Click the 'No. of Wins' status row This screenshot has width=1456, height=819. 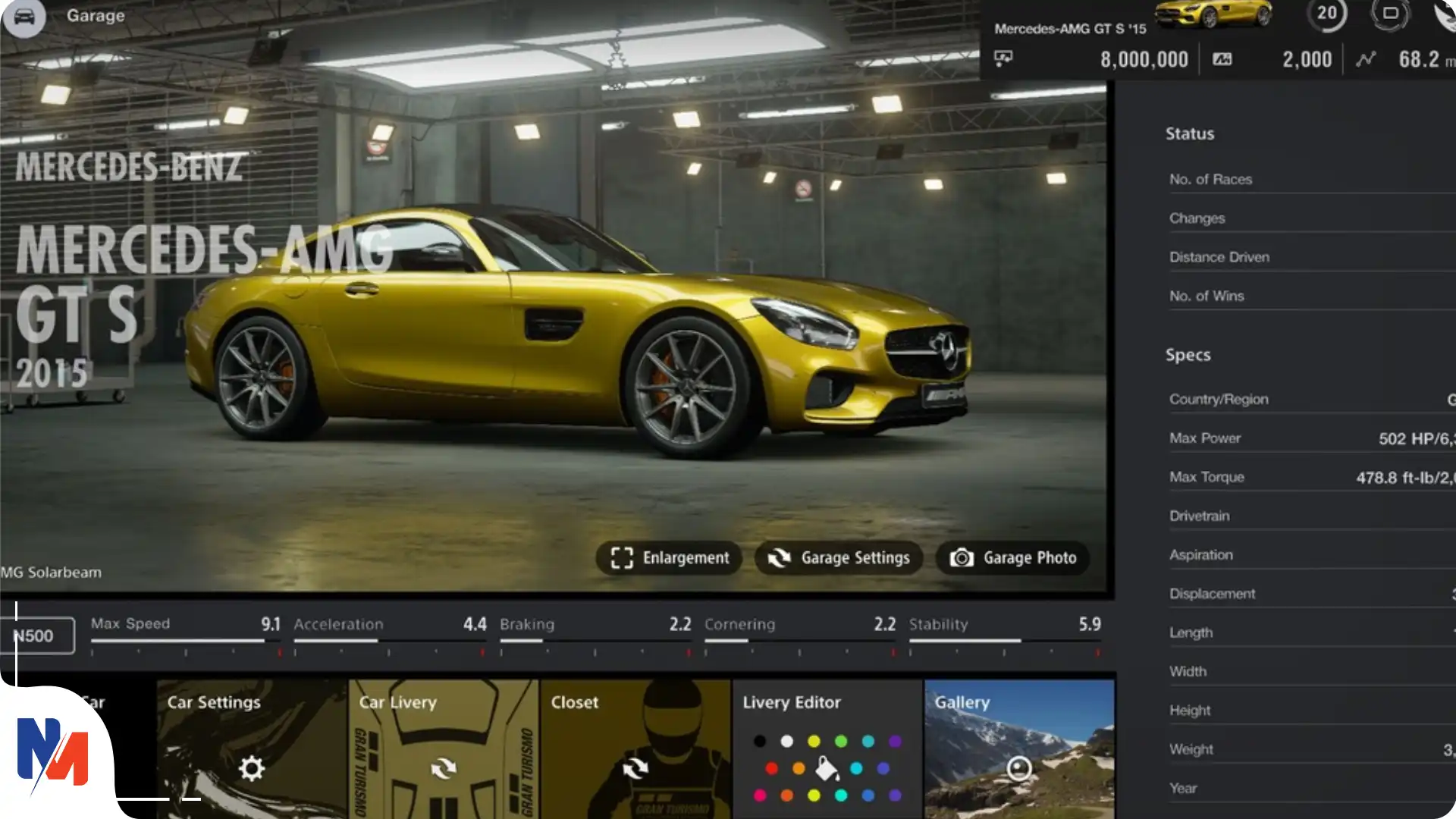(x=1312, y=296)
